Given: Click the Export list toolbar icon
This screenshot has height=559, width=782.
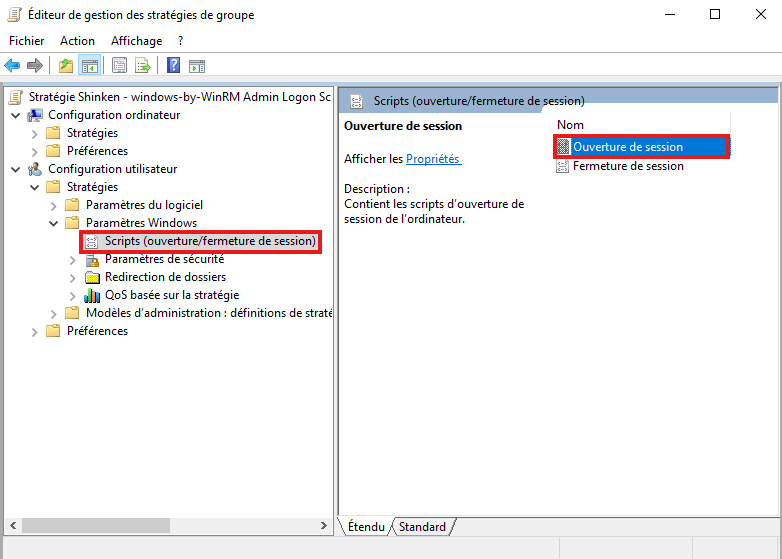Looking at the screenshot, I should coord(143,66).
